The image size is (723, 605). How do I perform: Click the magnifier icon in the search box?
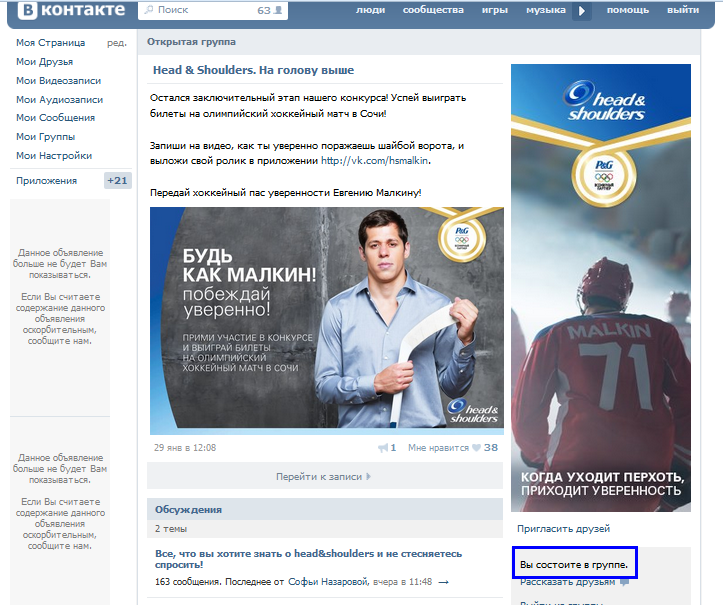(148, 10)
